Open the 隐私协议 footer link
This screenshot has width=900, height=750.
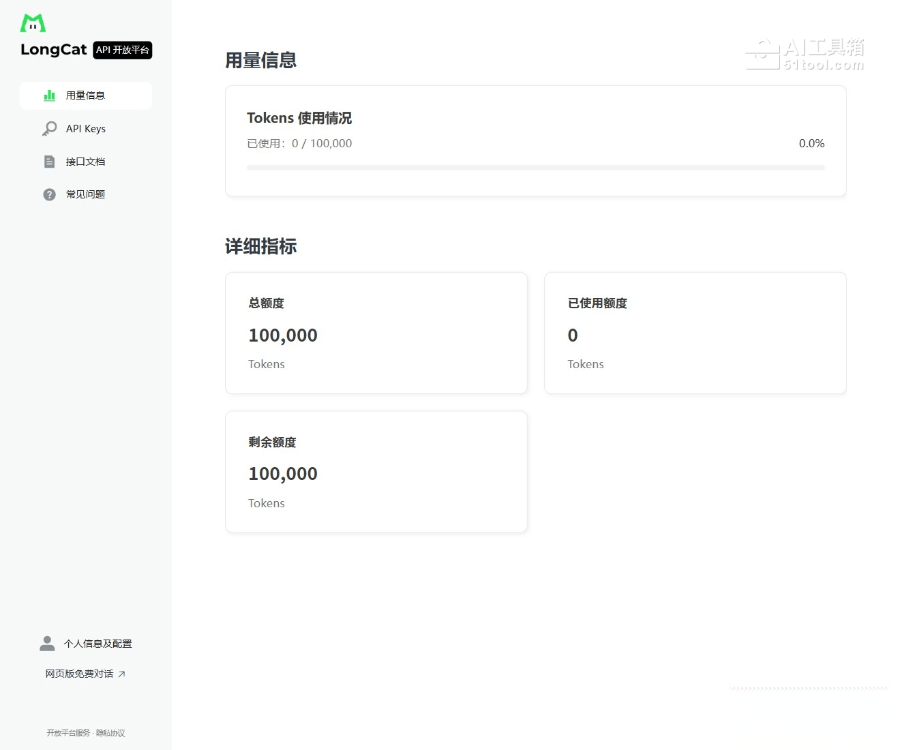(111, 733)
